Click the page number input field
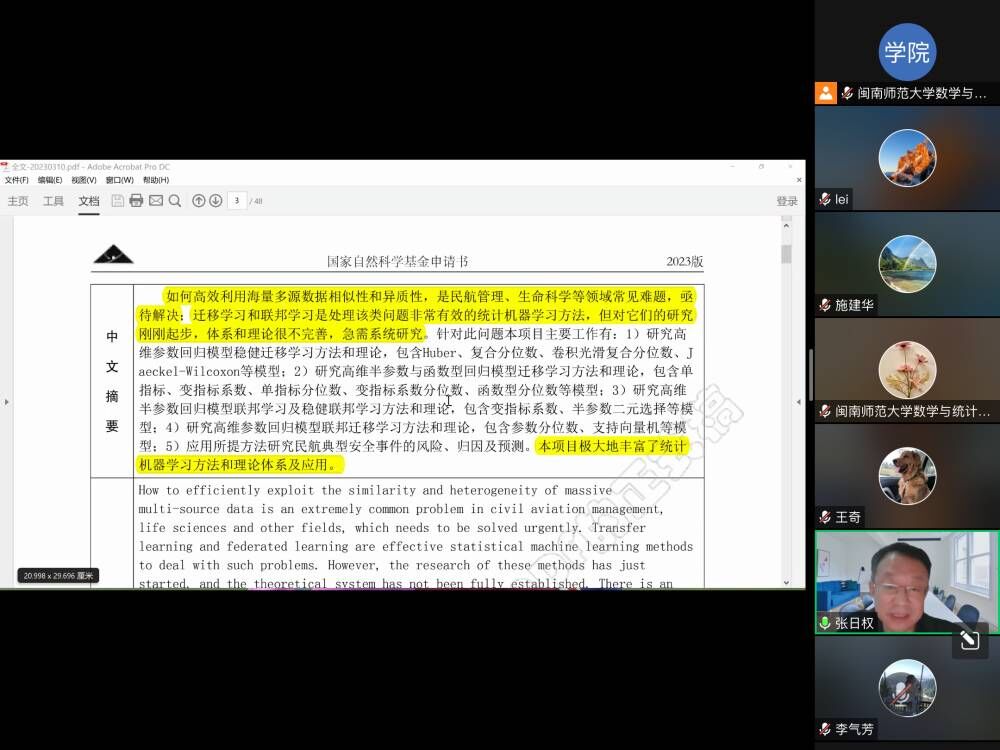This screenshot has height=750, width=1000. [235, 200]
